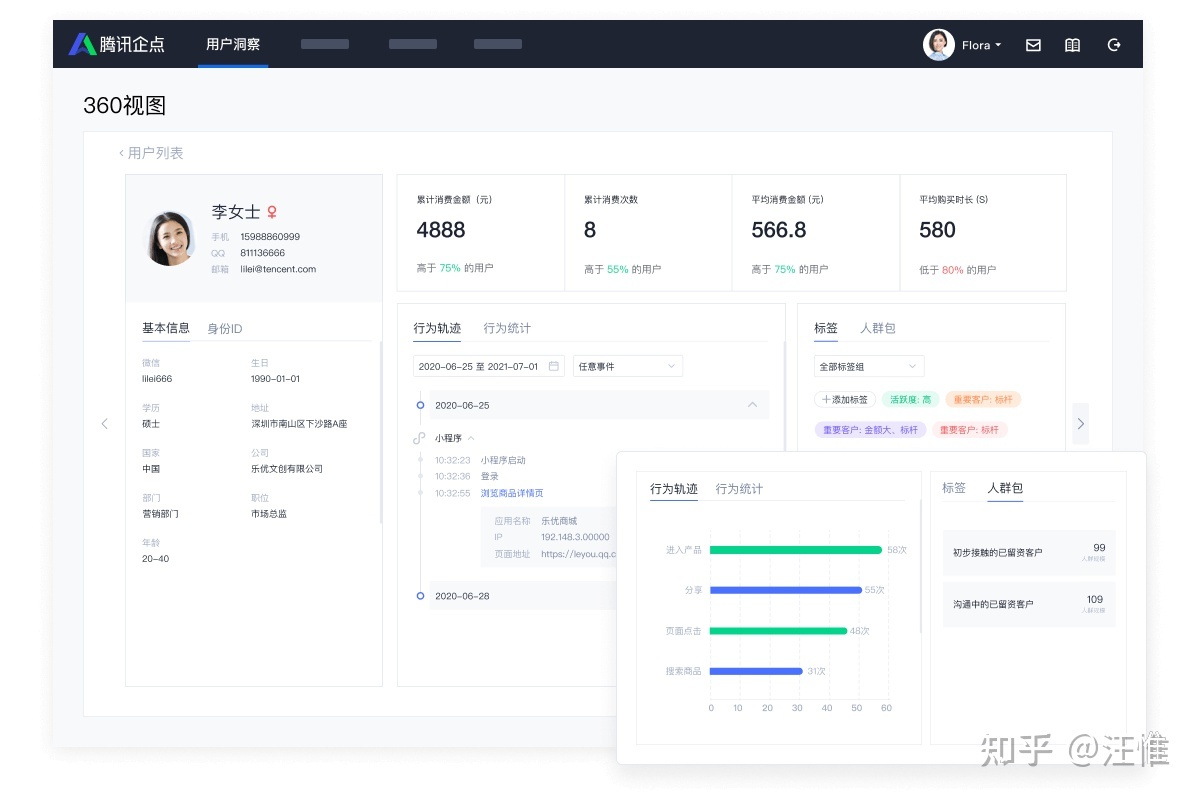Select the 活跃度: 高 tag
1200x800 pixels.
click(x=909, y=399)
